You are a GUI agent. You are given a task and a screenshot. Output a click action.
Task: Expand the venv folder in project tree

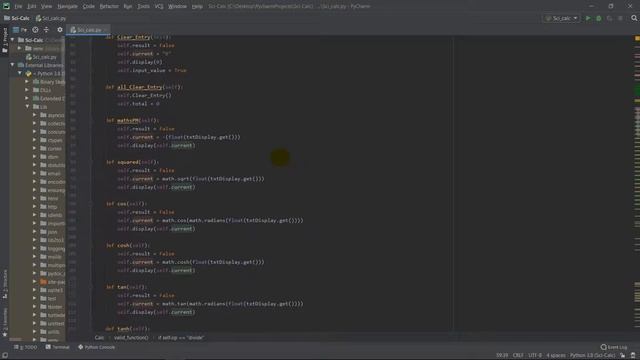pyautogui.click(x=20, y=48)
